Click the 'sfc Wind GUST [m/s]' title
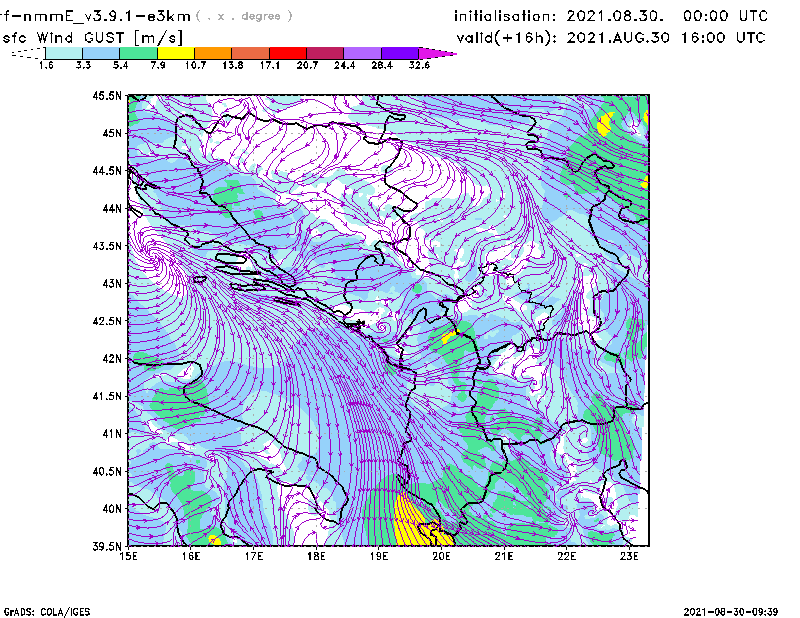Image resolution: width=800 pixels, height=618 pixels. [x=92, y=38]
